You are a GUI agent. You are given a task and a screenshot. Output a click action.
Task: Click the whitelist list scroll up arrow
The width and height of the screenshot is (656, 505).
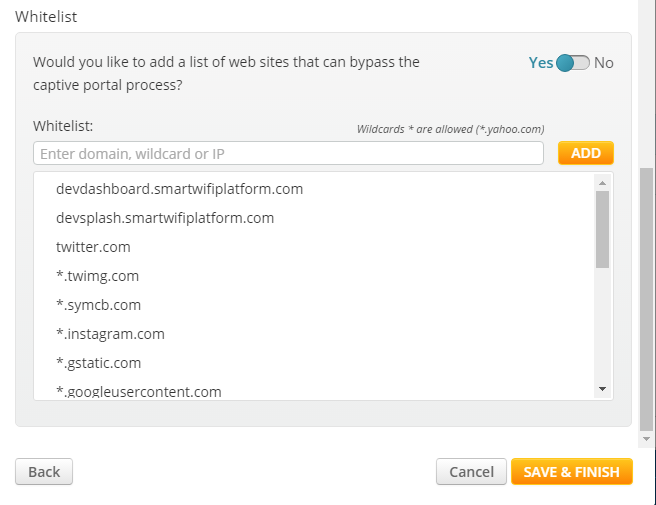pos(602,183)
